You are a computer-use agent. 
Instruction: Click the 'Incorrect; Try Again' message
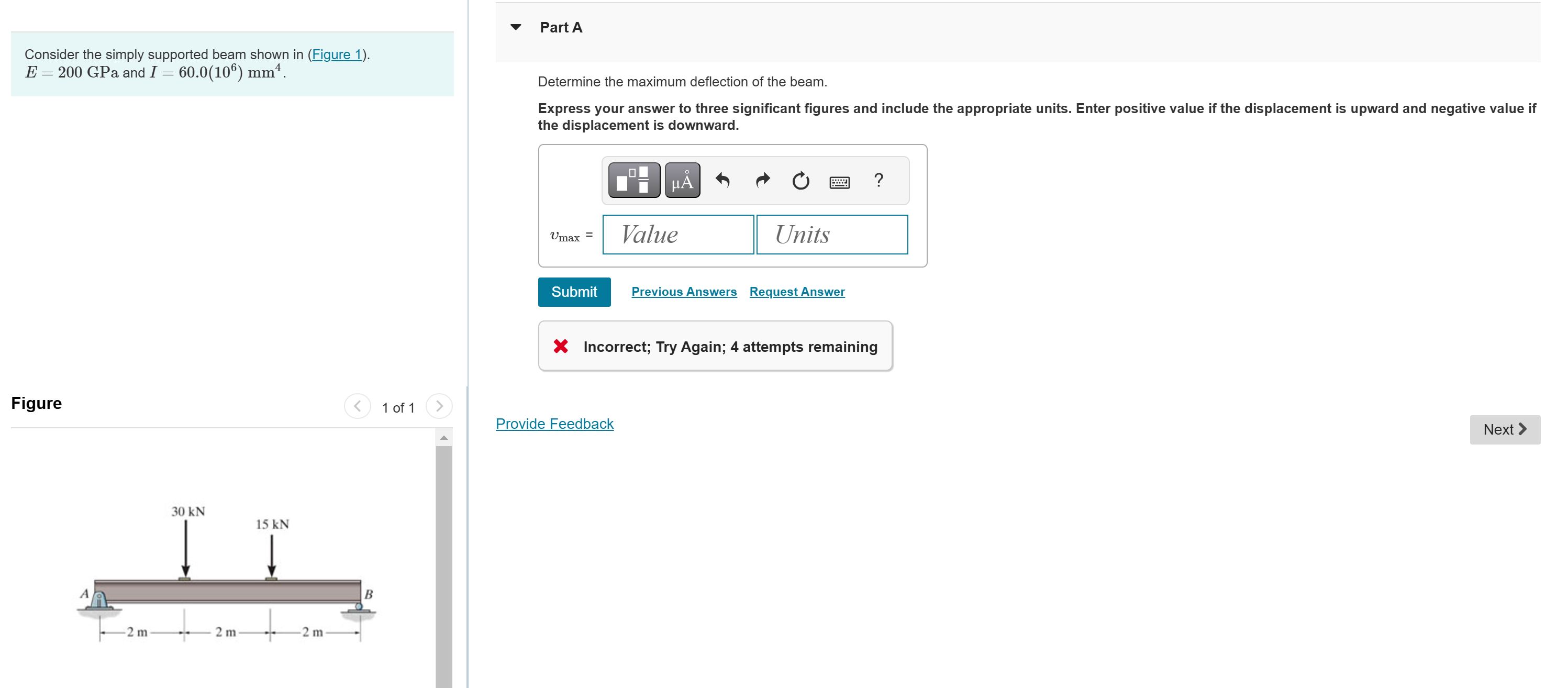(715, 347)
